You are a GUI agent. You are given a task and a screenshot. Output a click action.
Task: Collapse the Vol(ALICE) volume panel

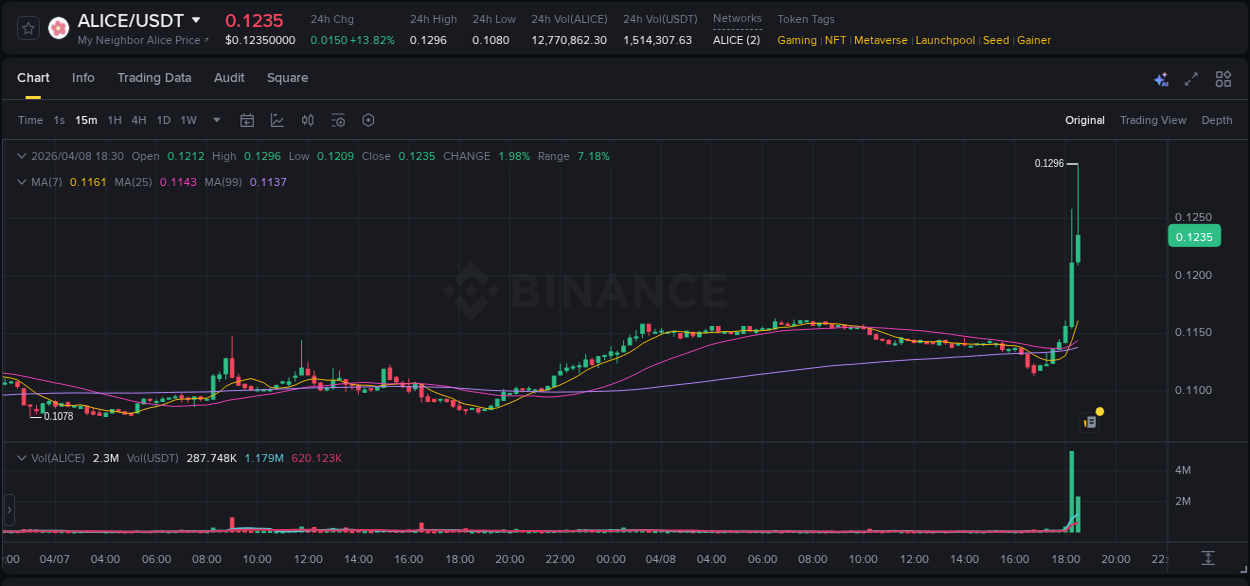(22, 457)
